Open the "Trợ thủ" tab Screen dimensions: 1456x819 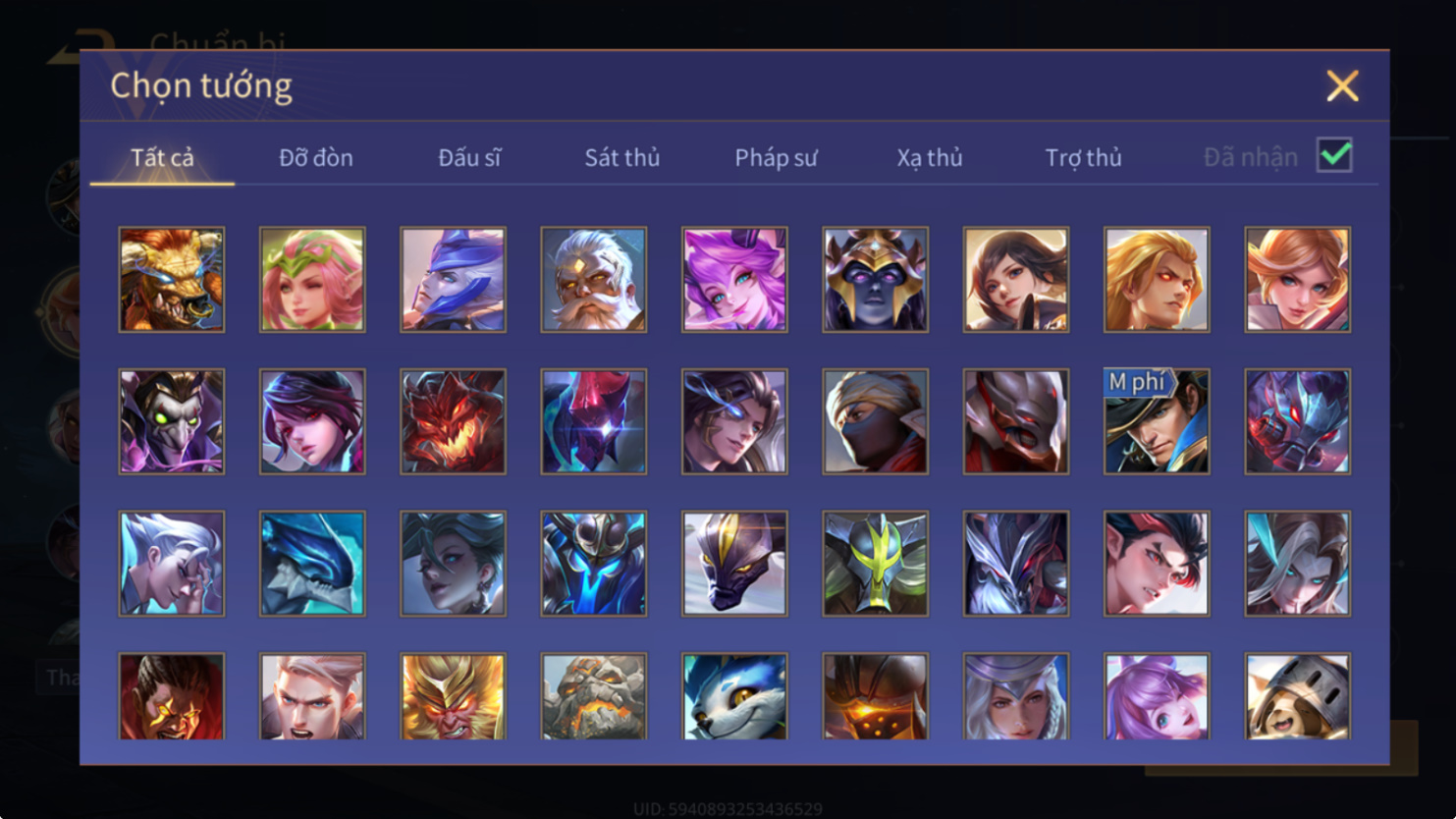pyautogui.click(x=1083, y=157)
